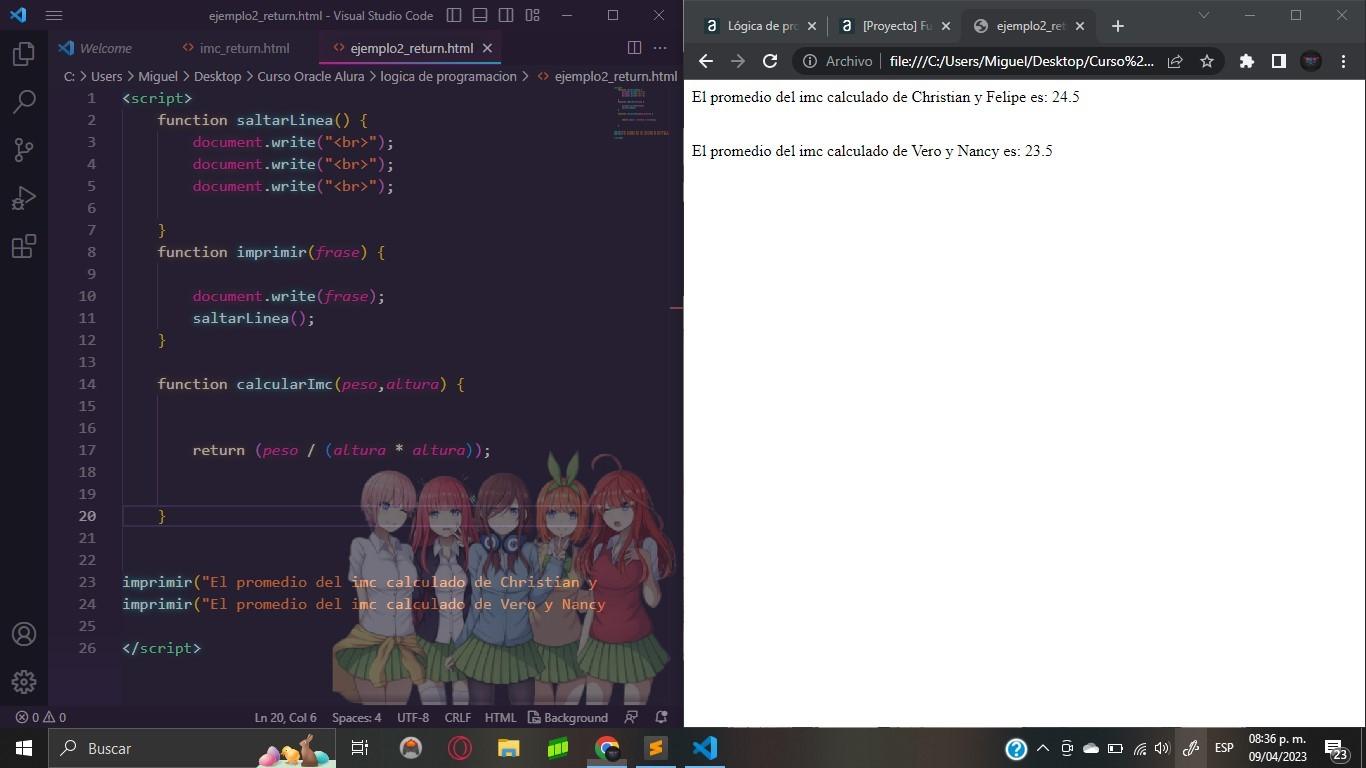
Task: Open the Source Control view
Action: click(x=24, y=149)
